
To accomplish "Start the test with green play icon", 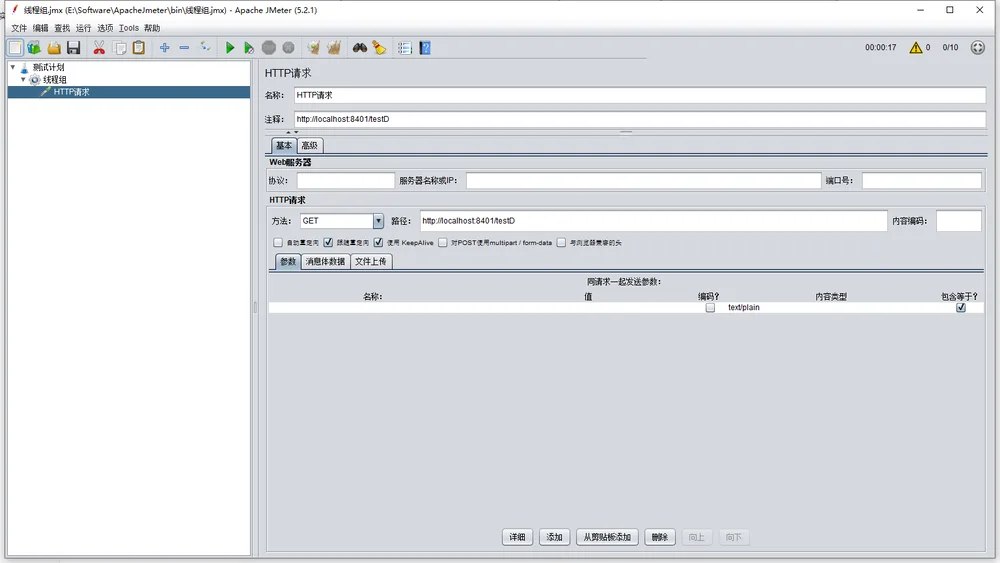I will [x=230, y=48].
